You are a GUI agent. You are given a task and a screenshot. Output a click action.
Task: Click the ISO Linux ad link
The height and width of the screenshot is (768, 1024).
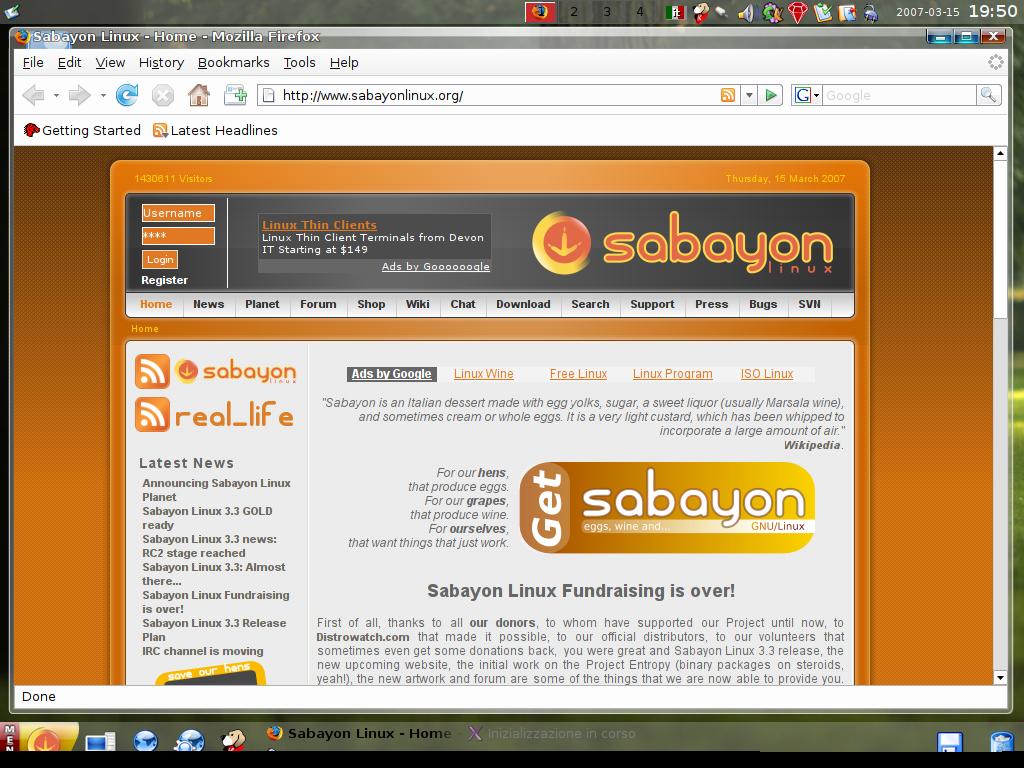tap(767, 374)
